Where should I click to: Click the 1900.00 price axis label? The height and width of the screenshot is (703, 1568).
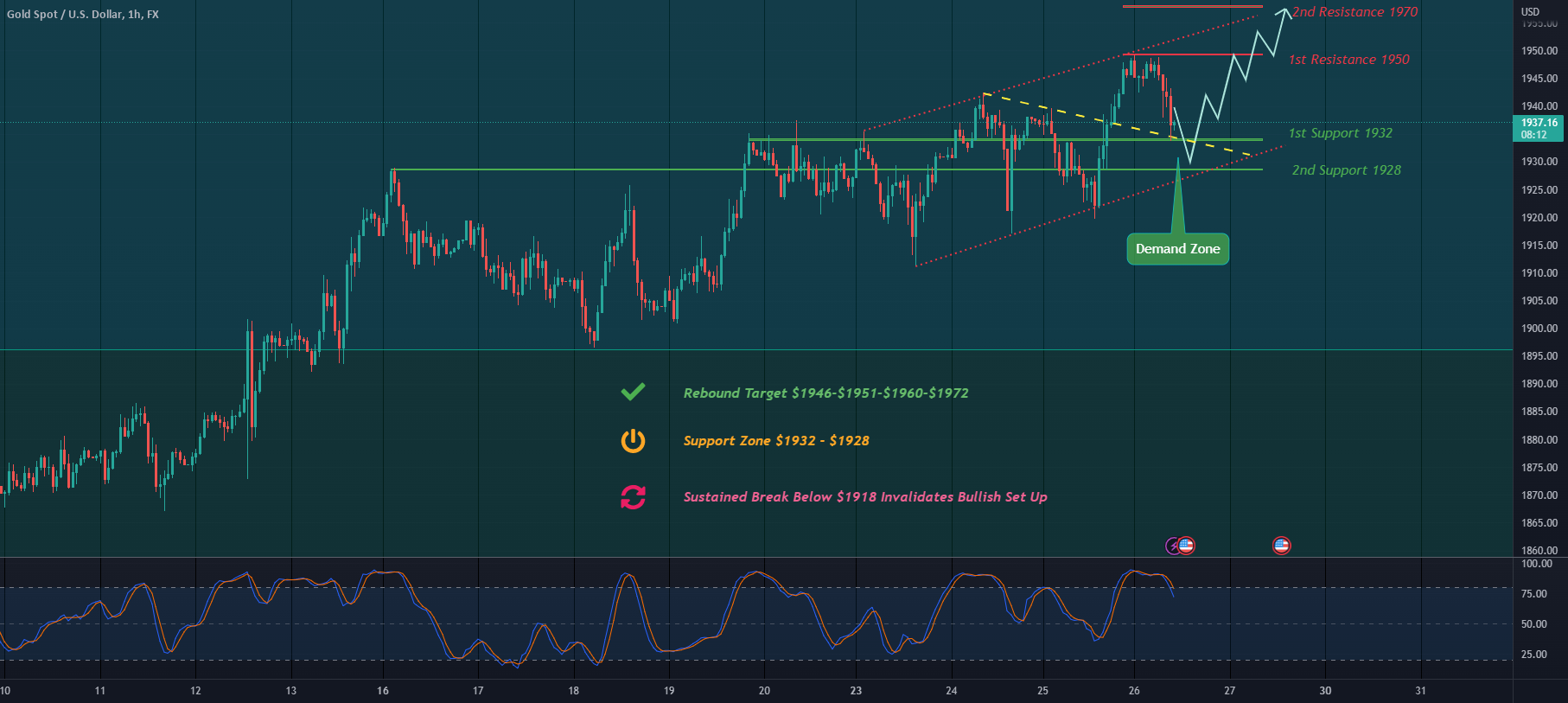coord(1539,329)
